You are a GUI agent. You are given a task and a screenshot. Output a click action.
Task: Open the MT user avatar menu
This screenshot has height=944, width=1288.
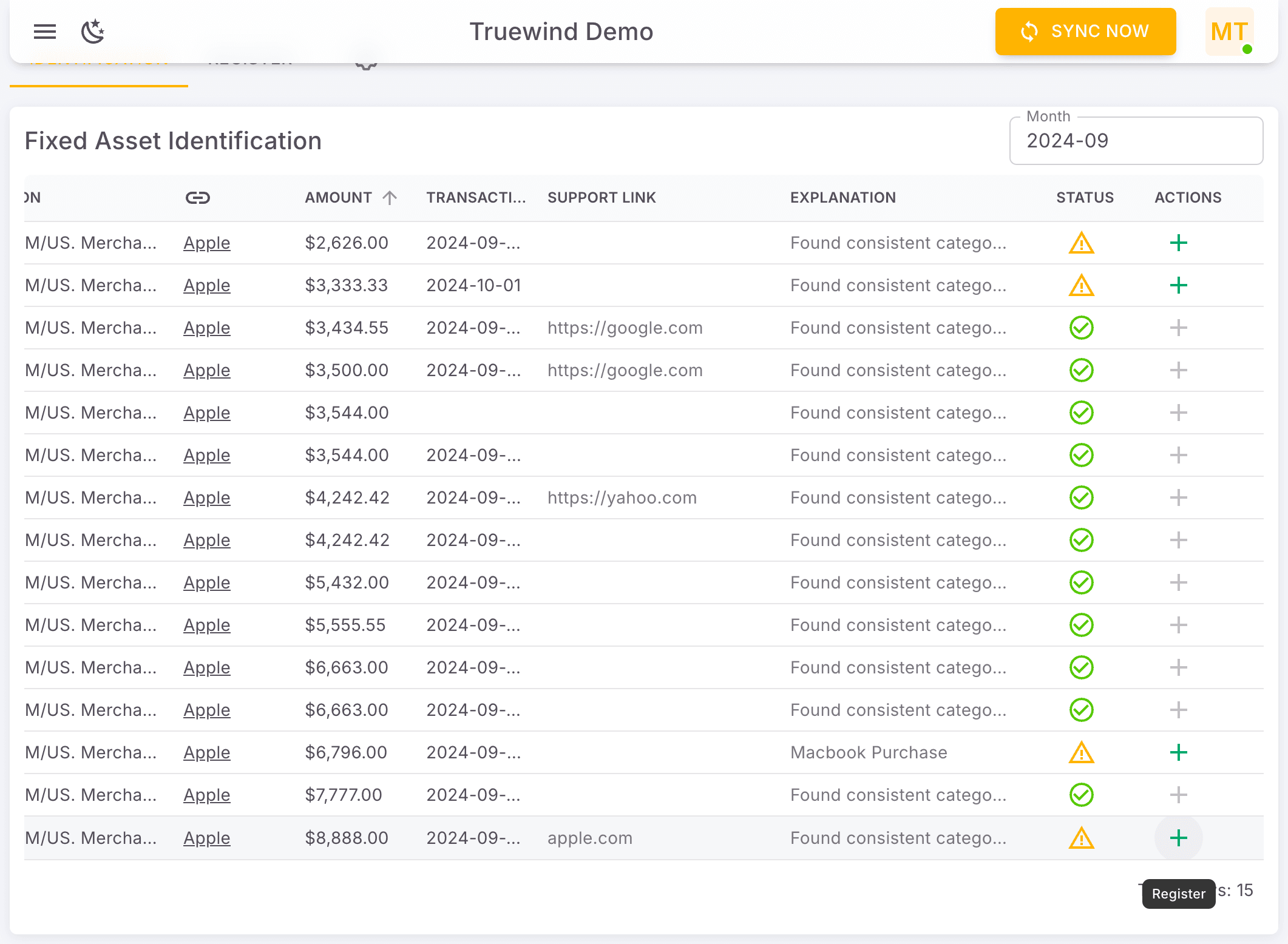click(x=1229, y=32)
